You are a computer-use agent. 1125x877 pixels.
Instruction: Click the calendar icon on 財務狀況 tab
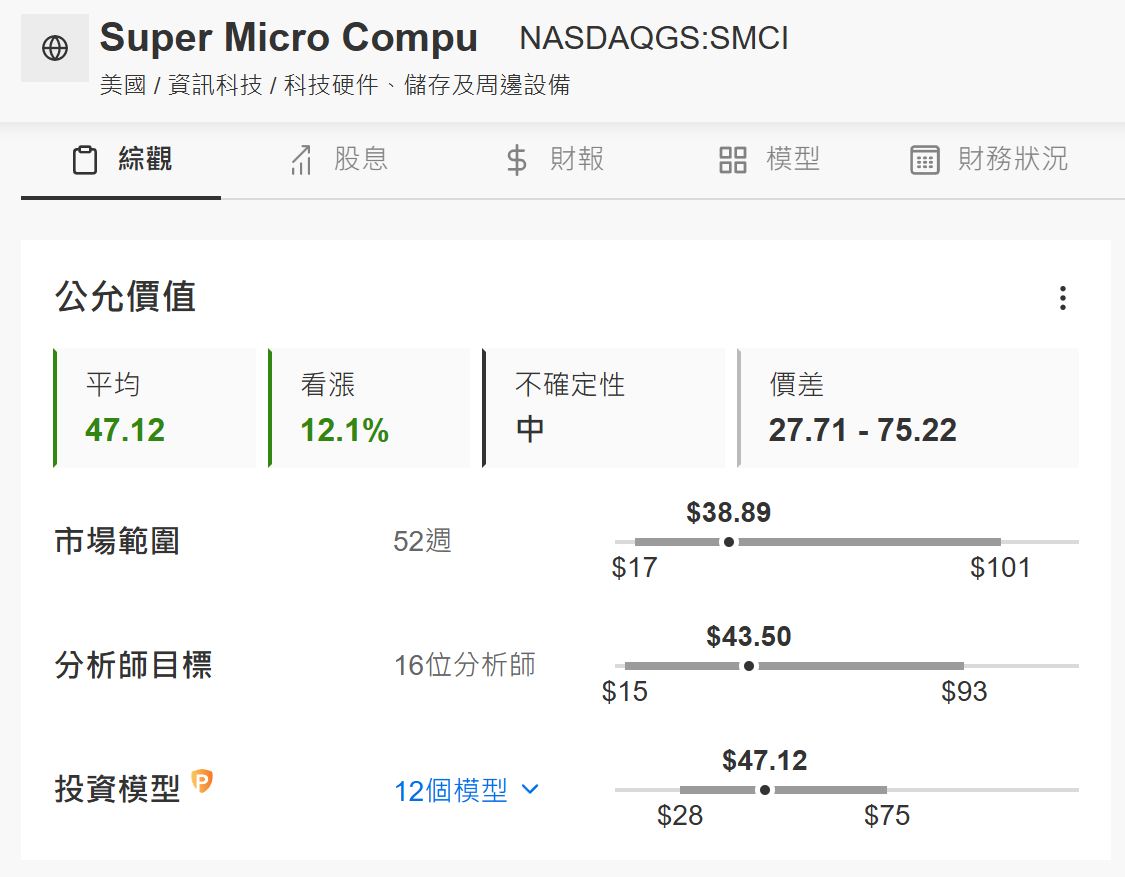point(925,160)
